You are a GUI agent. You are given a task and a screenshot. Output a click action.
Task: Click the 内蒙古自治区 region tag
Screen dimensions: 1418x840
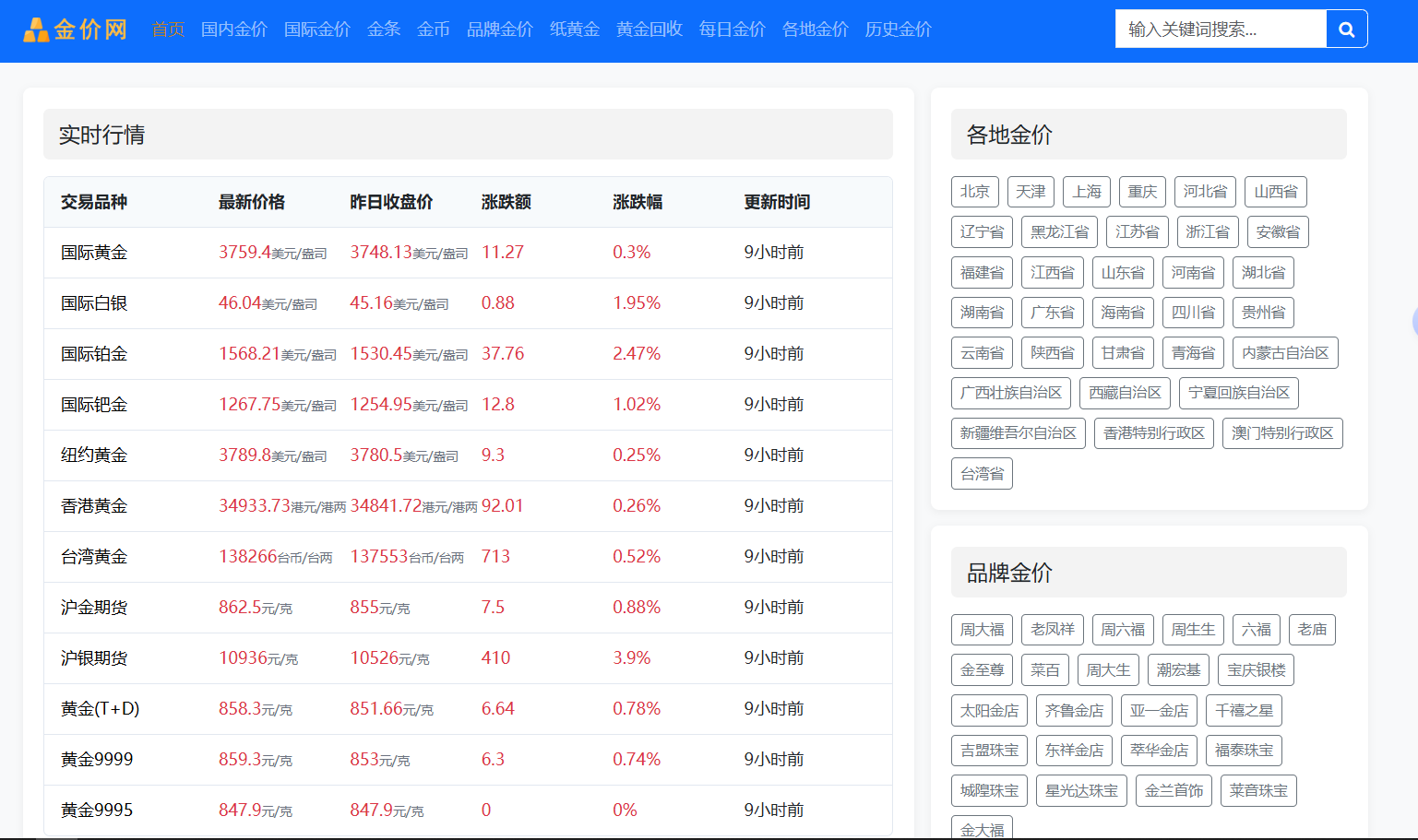pyautogui.click(x=1285, y=353)
